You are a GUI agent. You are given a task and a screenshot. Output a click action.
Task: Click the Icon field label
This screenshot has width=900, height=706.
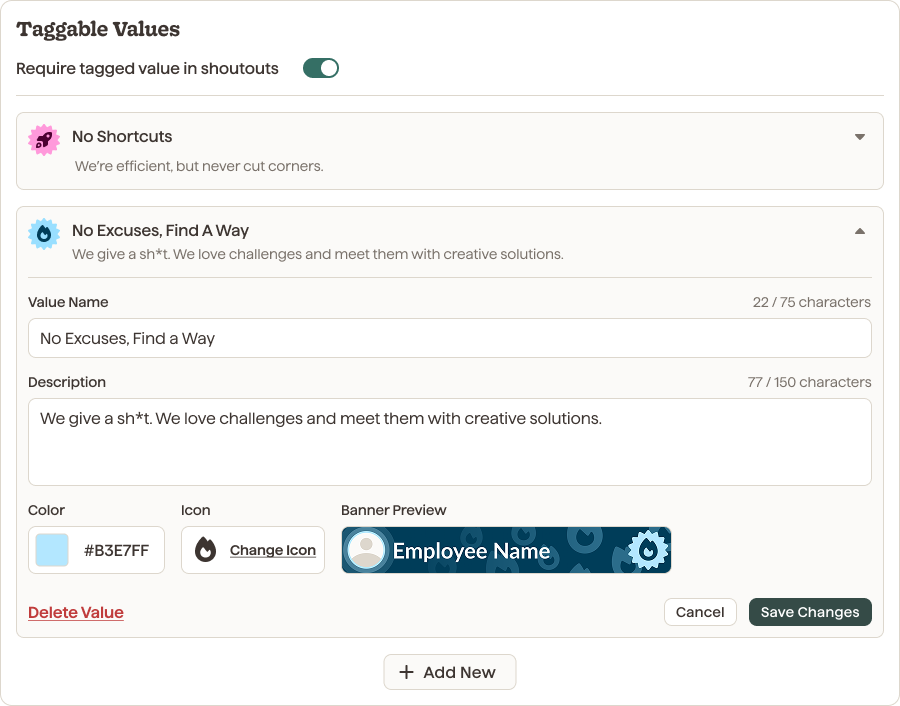tap(196, 510)
